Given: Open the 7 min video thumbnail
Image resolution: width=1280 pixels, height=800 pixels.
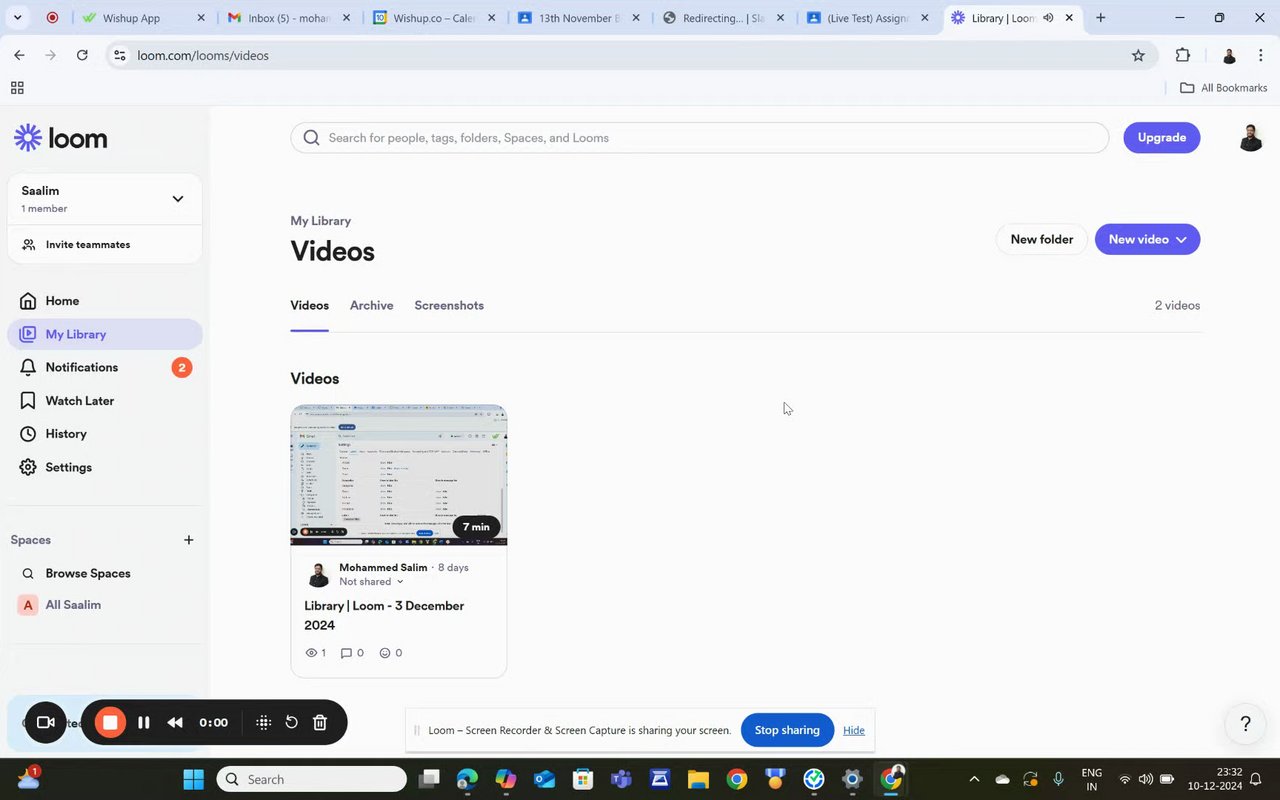Looking at the screenshot, I should (399, 475).
